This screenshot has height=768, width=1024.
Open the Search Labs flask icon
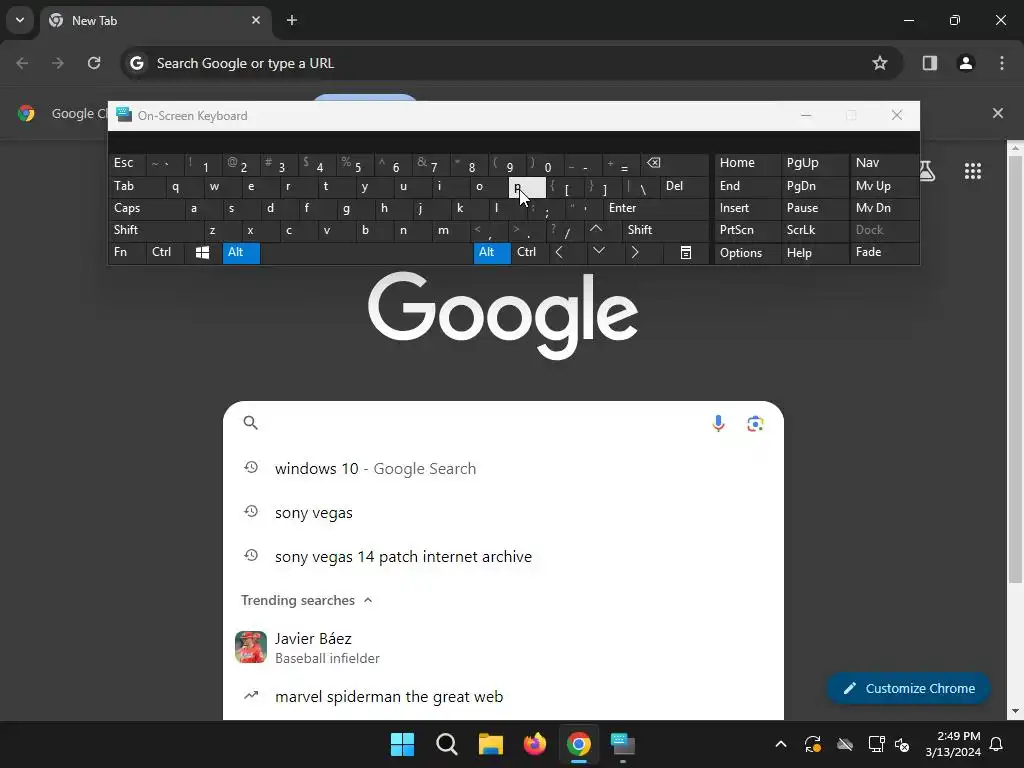pos(926,171)
